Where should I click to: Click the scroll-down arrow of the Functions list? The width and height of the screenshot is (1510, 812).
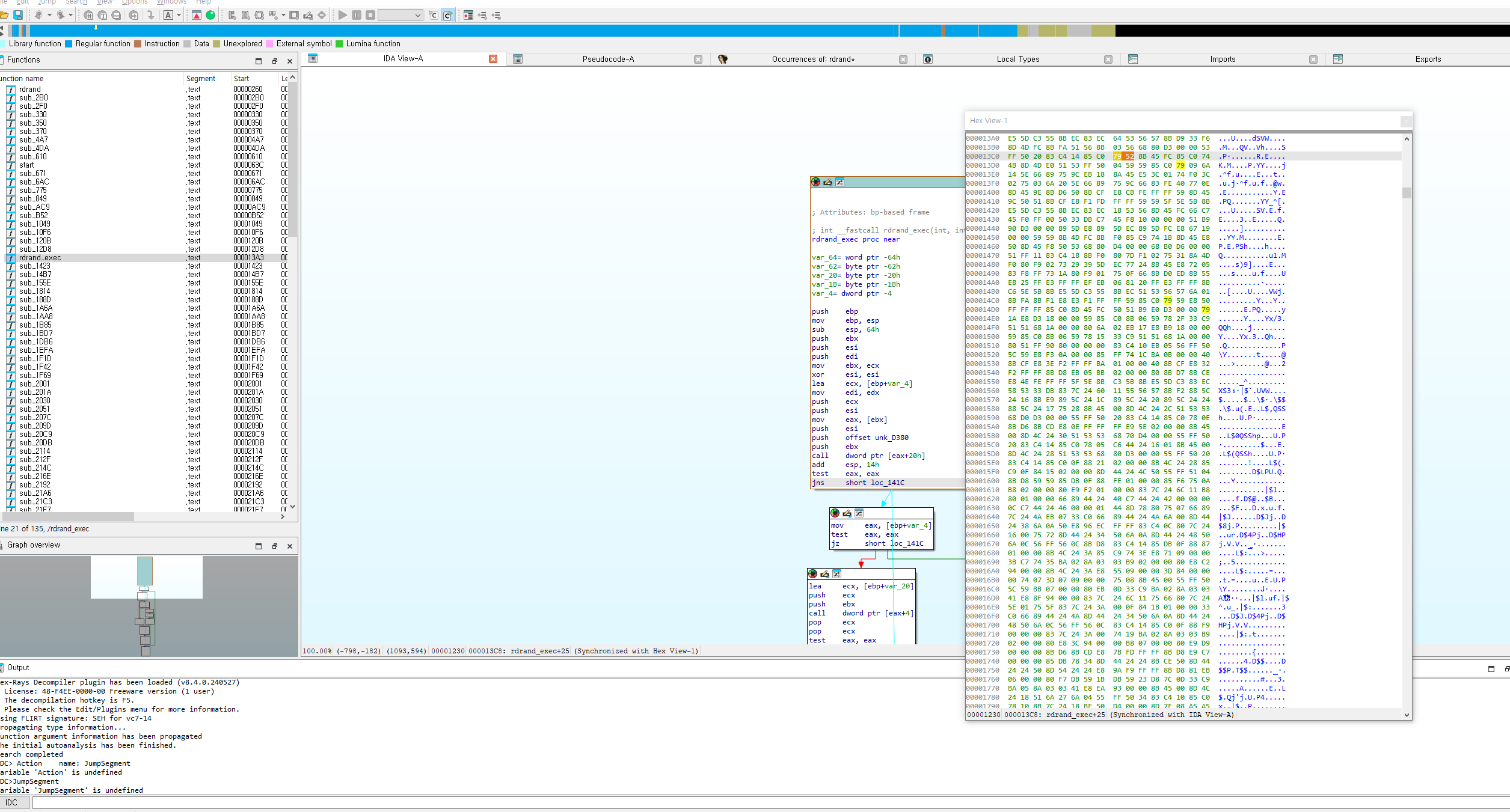(x=293, y=507)
